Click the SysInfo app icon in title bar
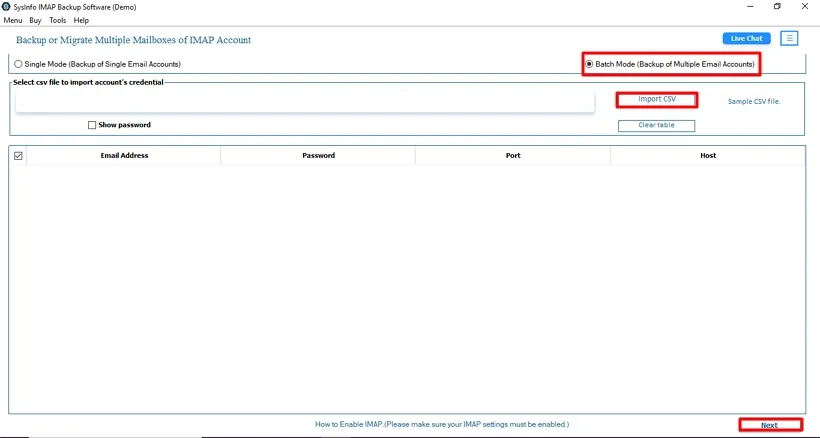Image resolution: width=820 pixels, height=438 pixels. (6, 7)
